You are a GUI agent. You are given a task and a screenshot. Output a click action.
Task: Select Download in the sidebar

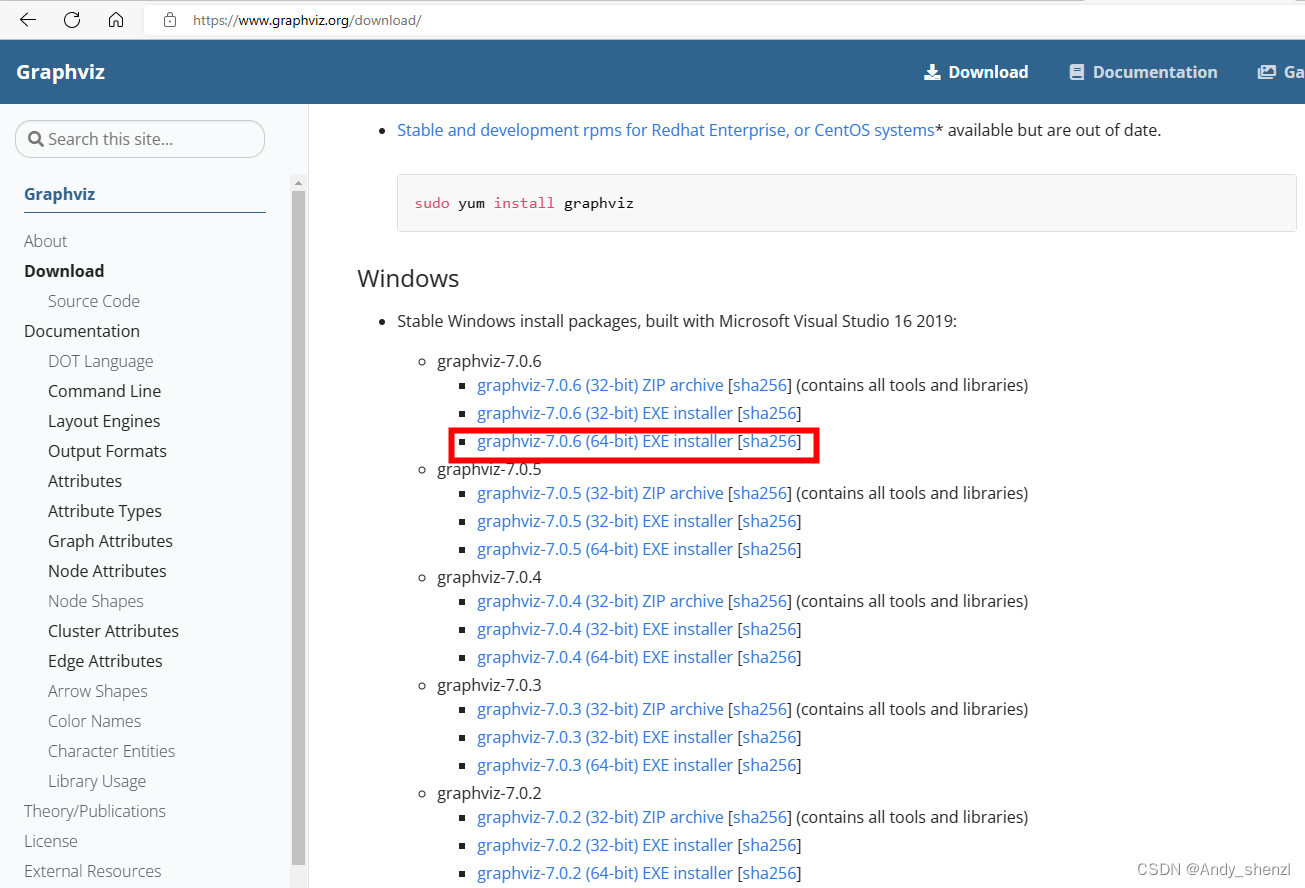click(x=64, y=271)
